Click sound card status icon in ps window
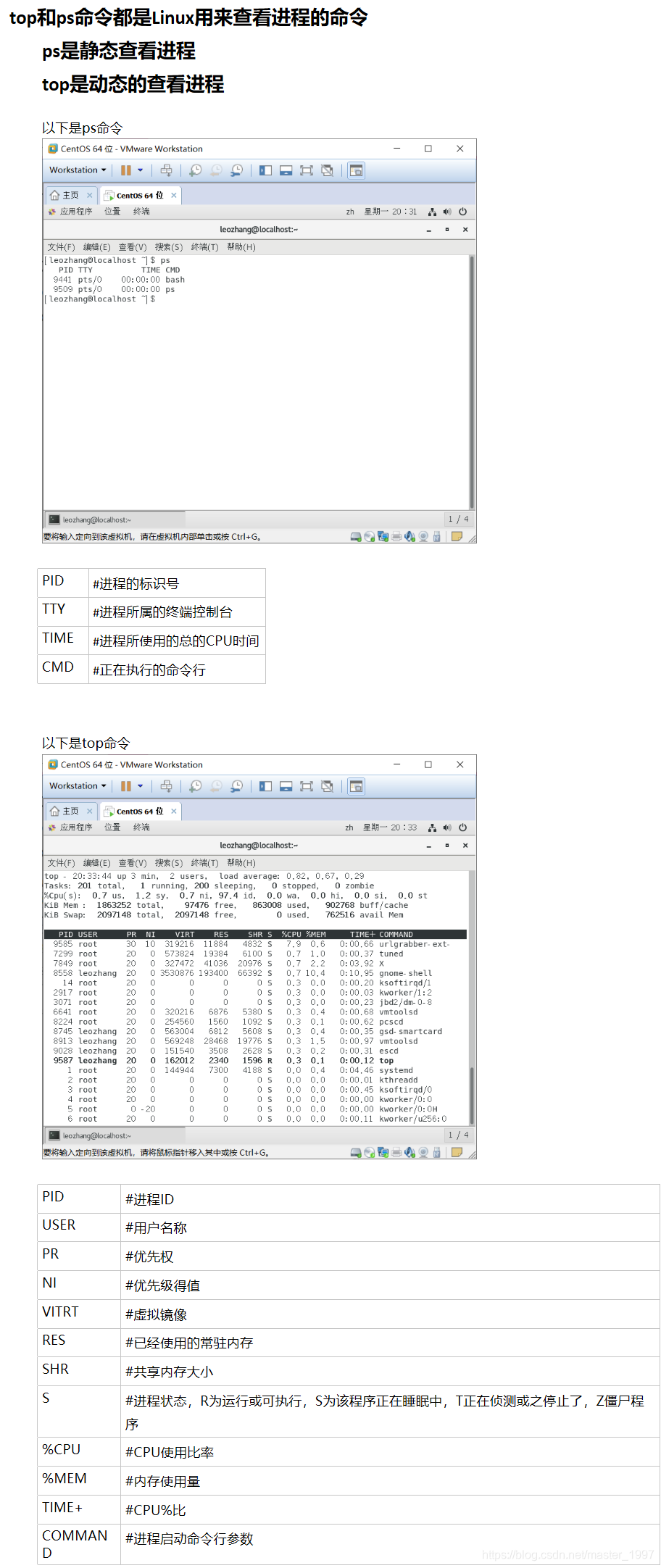Viewport: 661px width, 1568px height. coord(410,537)
